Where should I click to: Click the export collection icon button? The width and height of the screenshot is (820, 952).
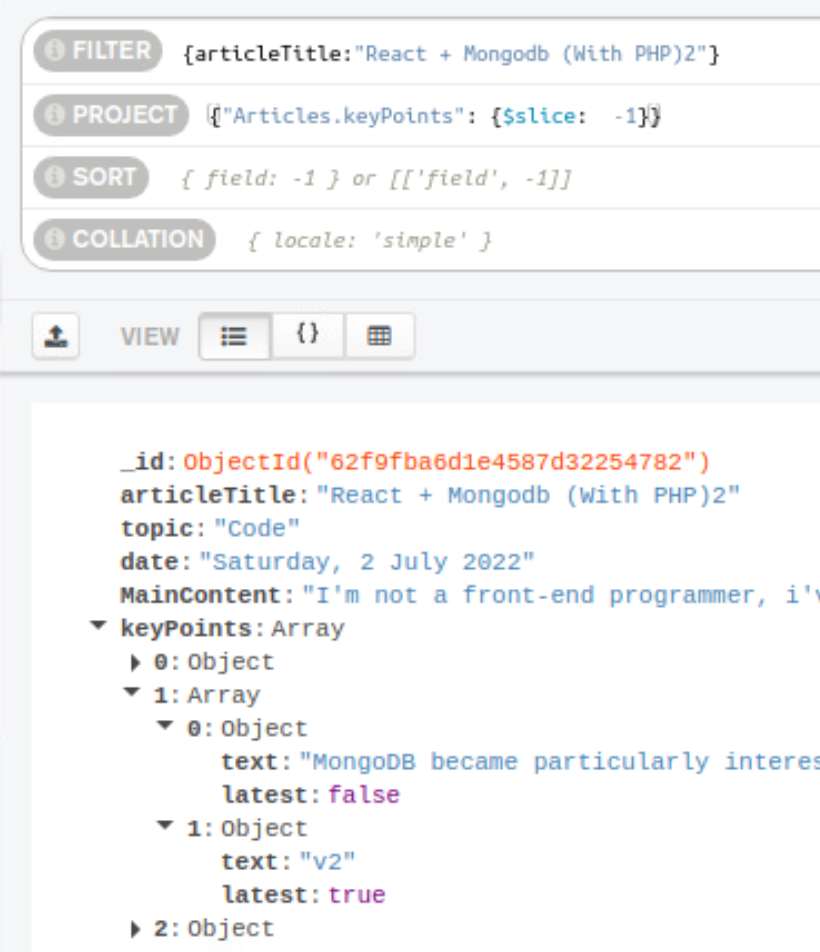(x=55, y=337)
